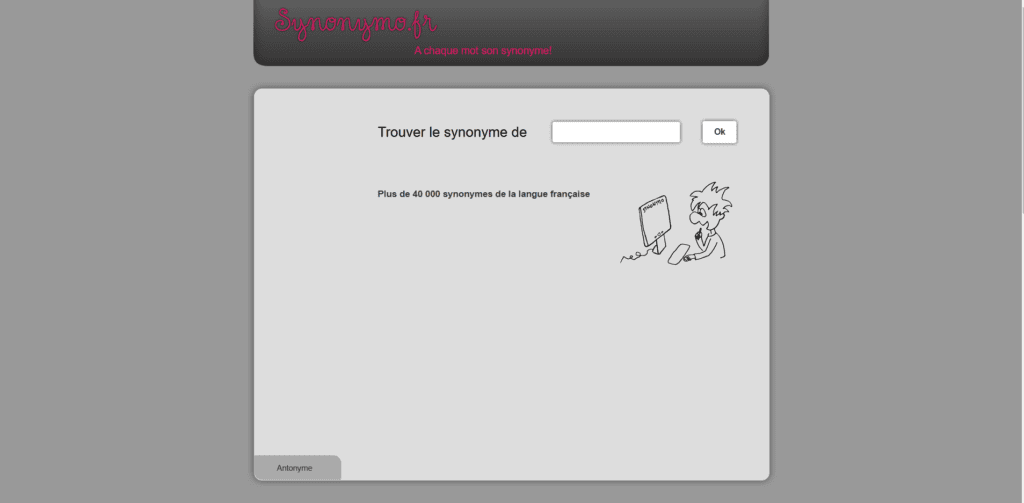The width and height of the screenshot is (1024, 503).
Task: Open the Antonyme tab
Action: [295, 468]
